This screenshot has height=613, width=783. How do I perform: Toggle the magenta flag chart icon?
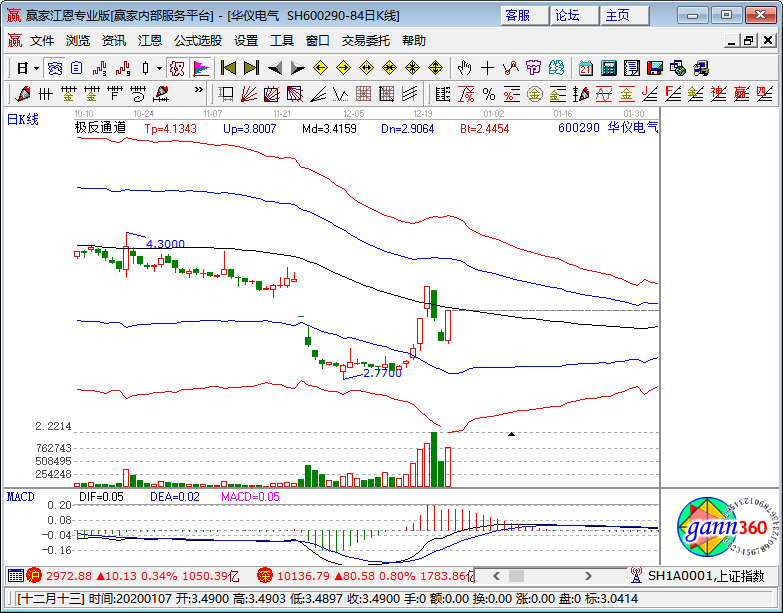pos(200,68)
